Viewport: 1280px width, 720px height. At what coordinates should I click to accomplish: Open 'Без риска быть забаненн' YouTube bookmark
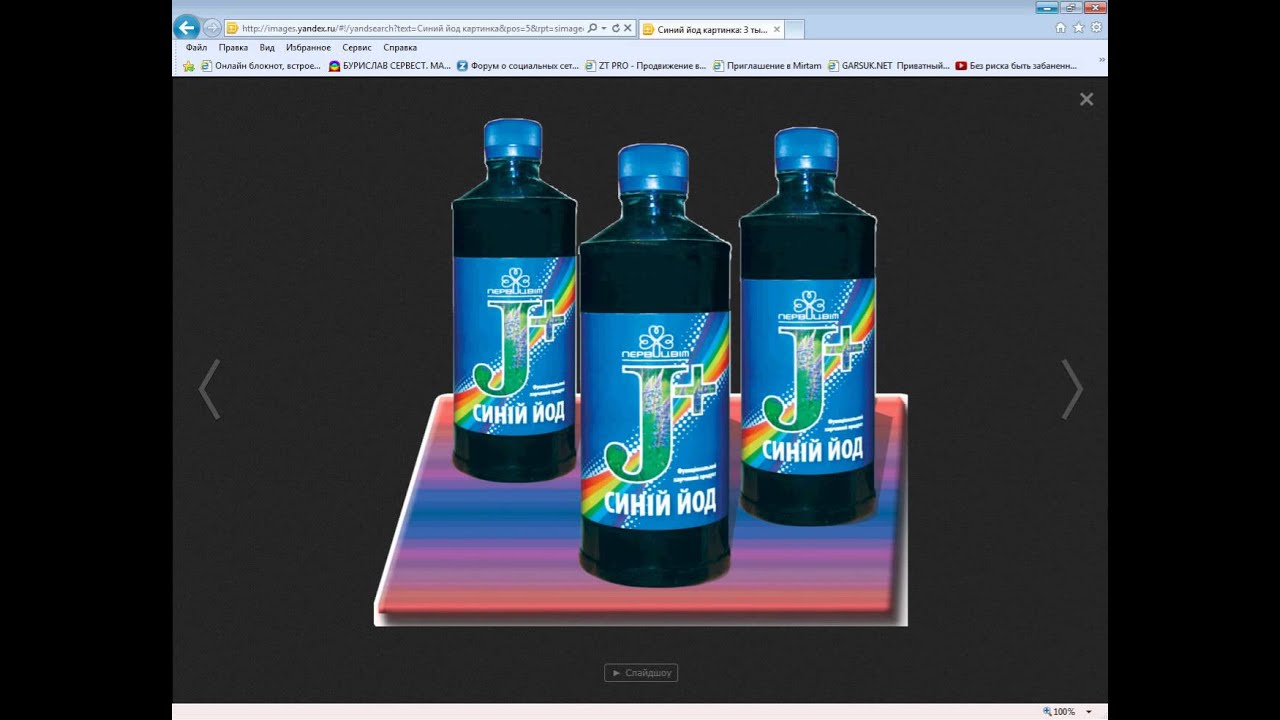click(1016, 66)
